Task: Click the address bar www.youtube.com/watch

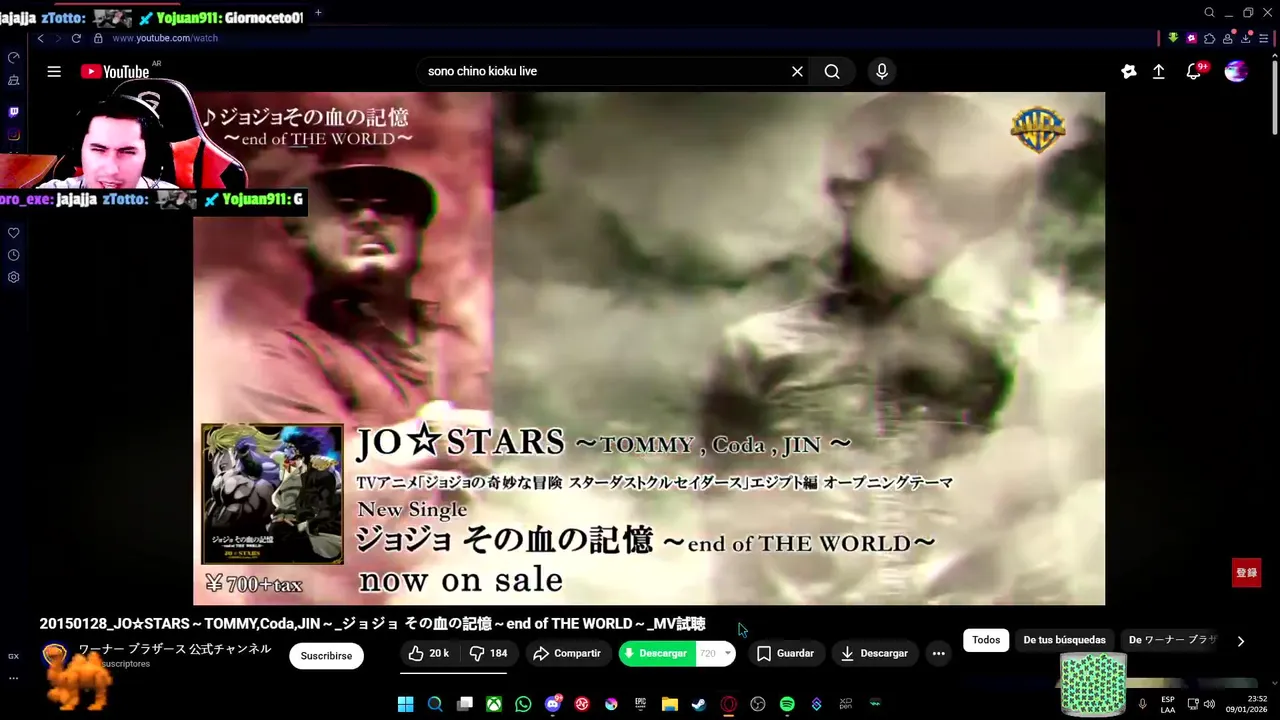Action: coord(165,38)
